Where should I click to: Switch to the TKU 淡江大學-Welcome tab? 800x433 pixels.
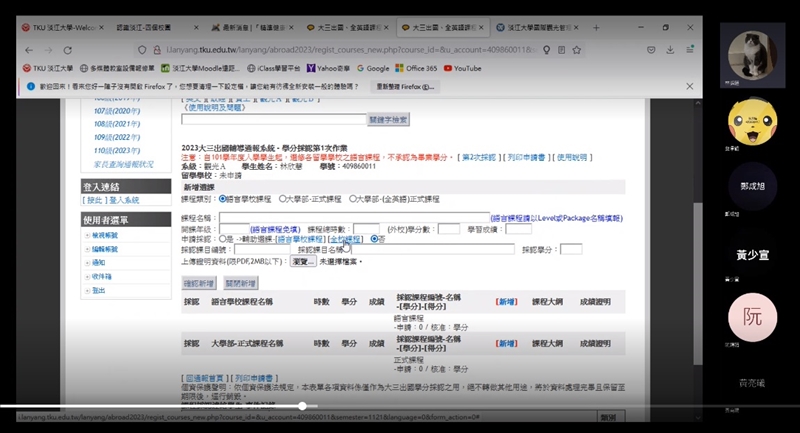tap(60, 26)
